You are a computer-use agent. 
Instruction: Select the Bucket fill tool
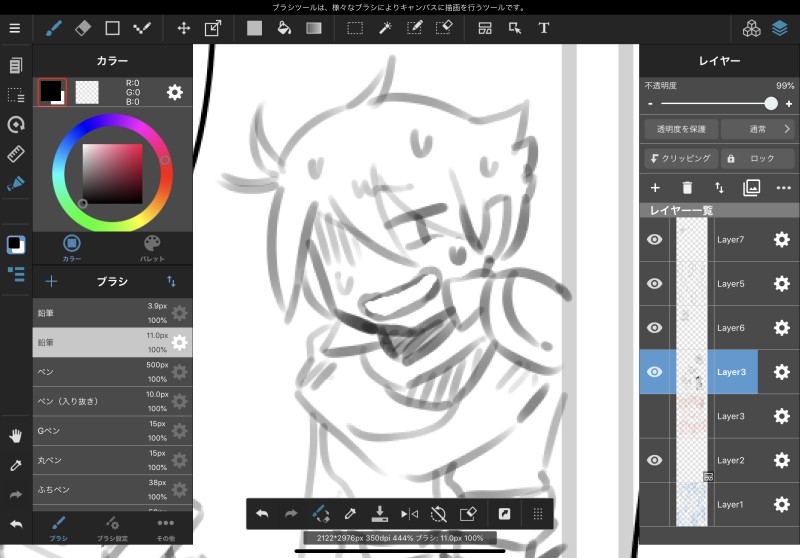click(x=284, y=28)
